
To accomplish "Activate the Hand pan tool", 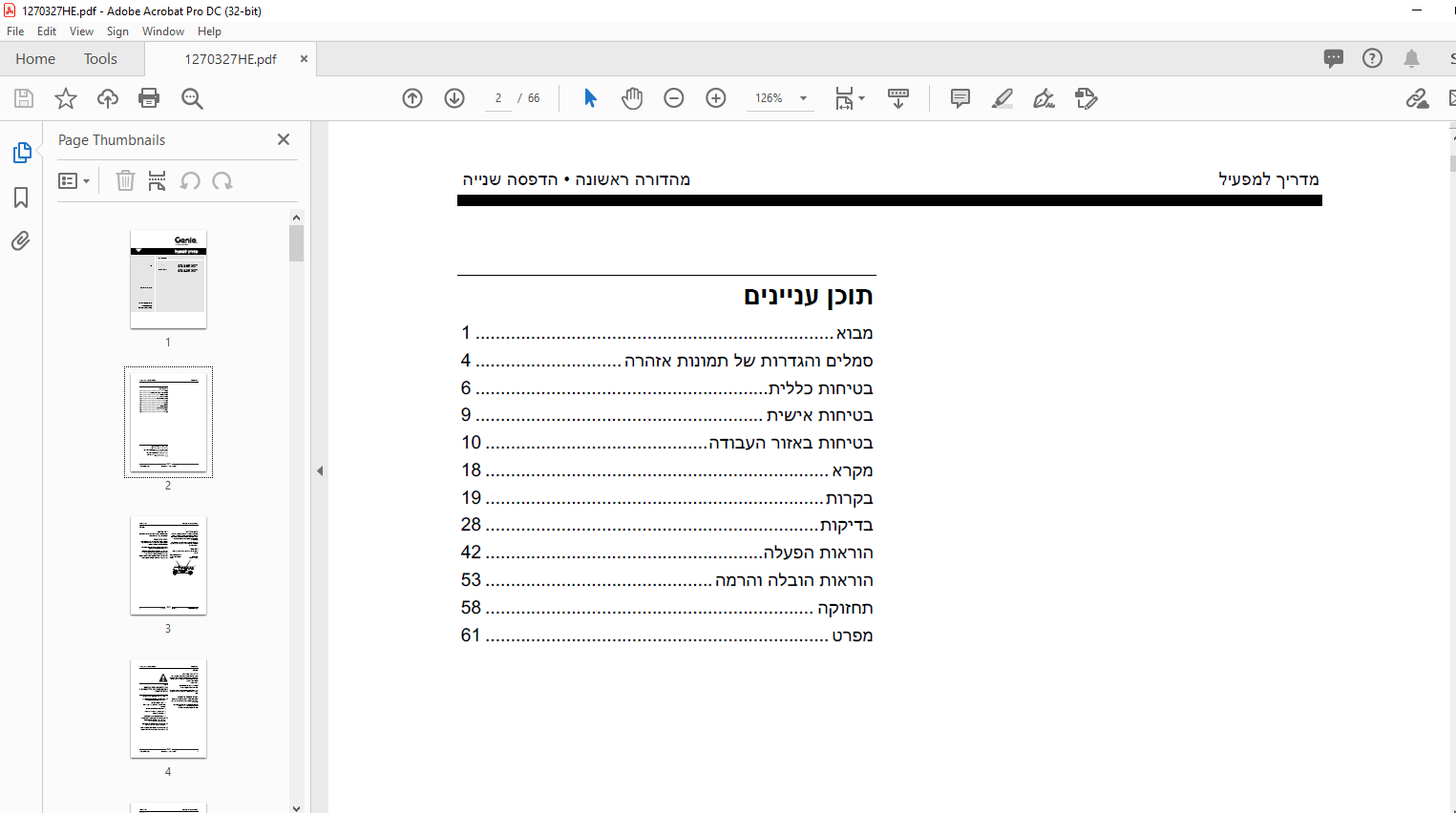I will click(x=632, y=98).
